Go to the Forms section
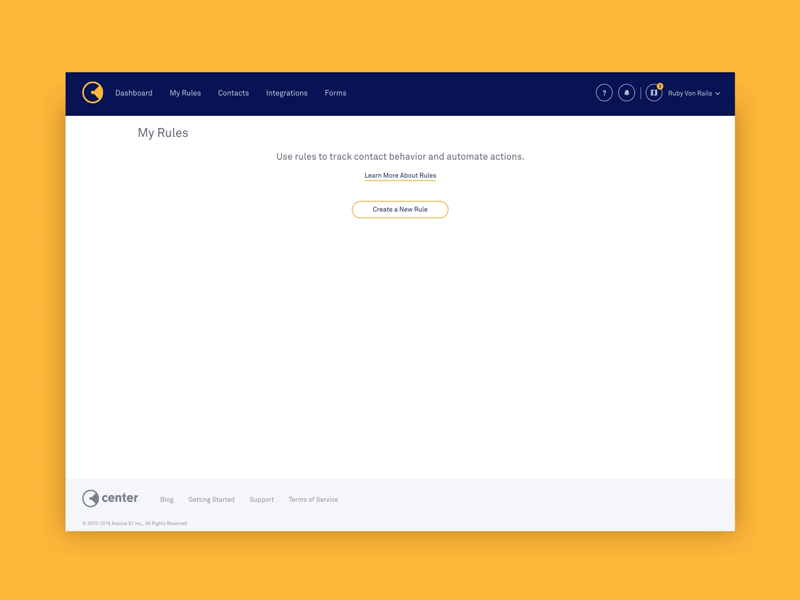The image size is (800, 600). click(x=335, y=92)
